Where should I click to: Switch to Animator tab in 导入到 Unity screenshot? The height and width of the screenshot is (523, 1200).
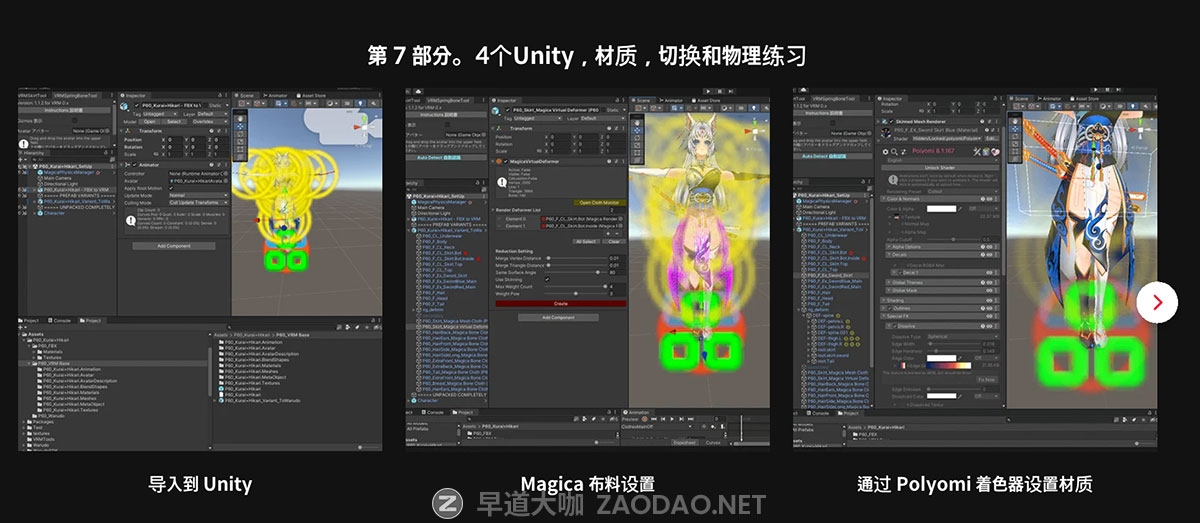point(275,96)
